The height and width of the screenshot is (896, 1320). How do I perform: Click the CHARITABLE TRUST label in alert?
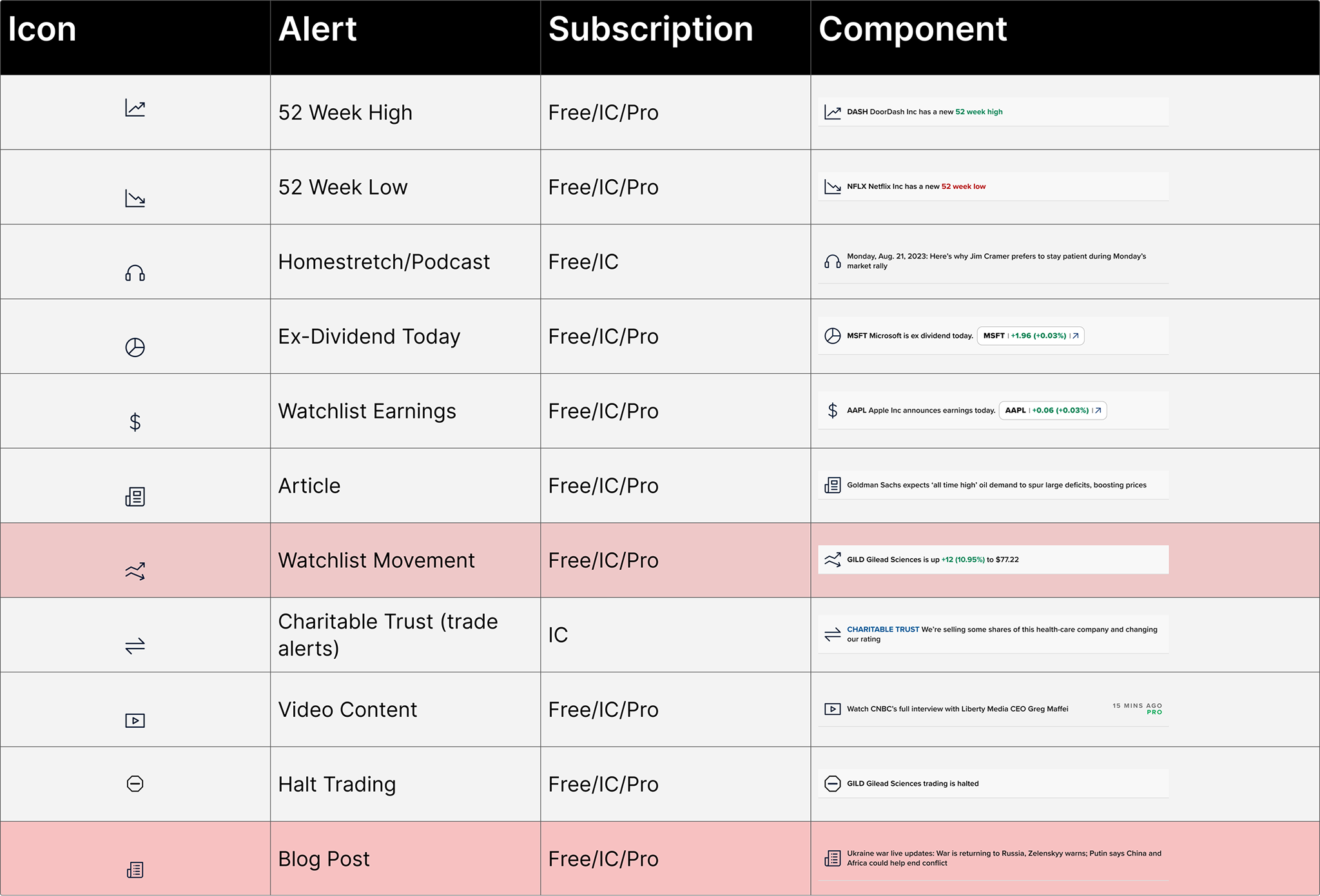tap(882, 630)
